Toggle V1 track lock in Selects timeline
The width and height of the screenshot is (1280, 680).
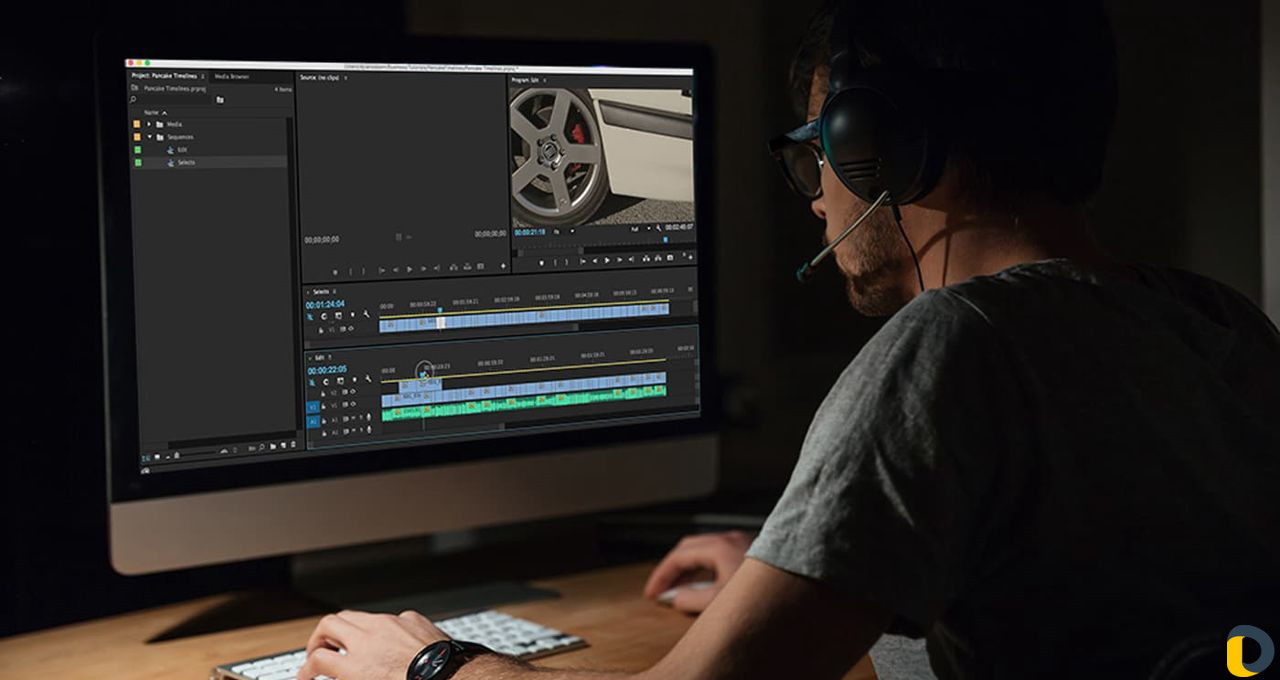[x=321, y=330]
